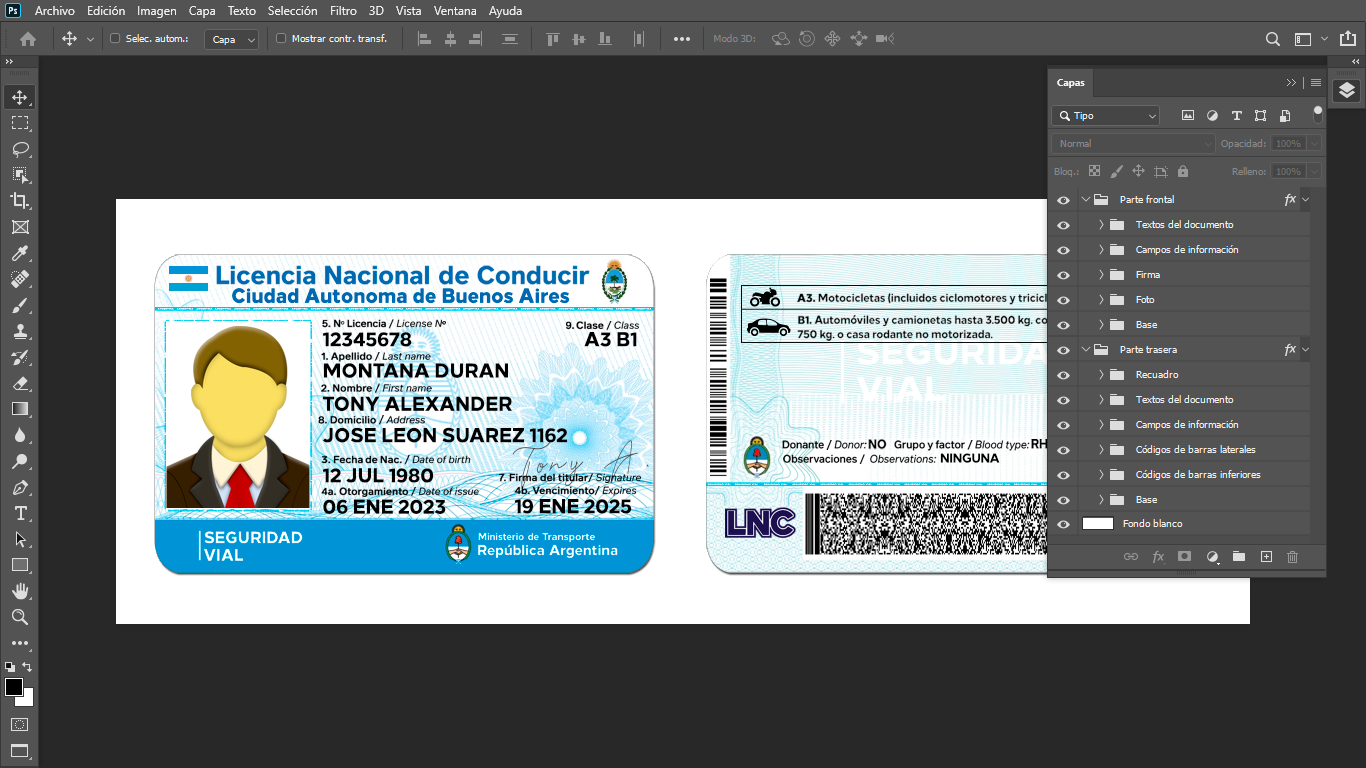Select the Move tool
The width and height of the screenshot is (1366, 768).
click(x=20, y=97)
